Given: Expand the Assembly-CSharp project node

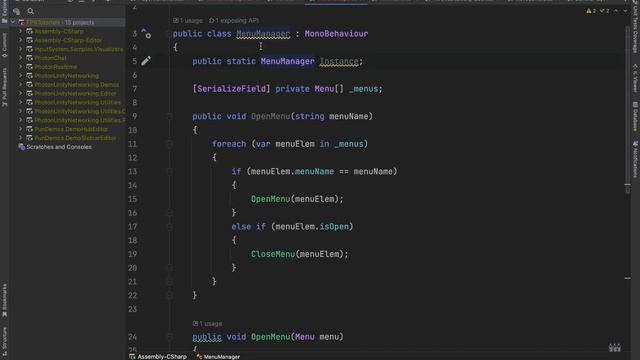Looking at the screenshot, I should point(20,31).
